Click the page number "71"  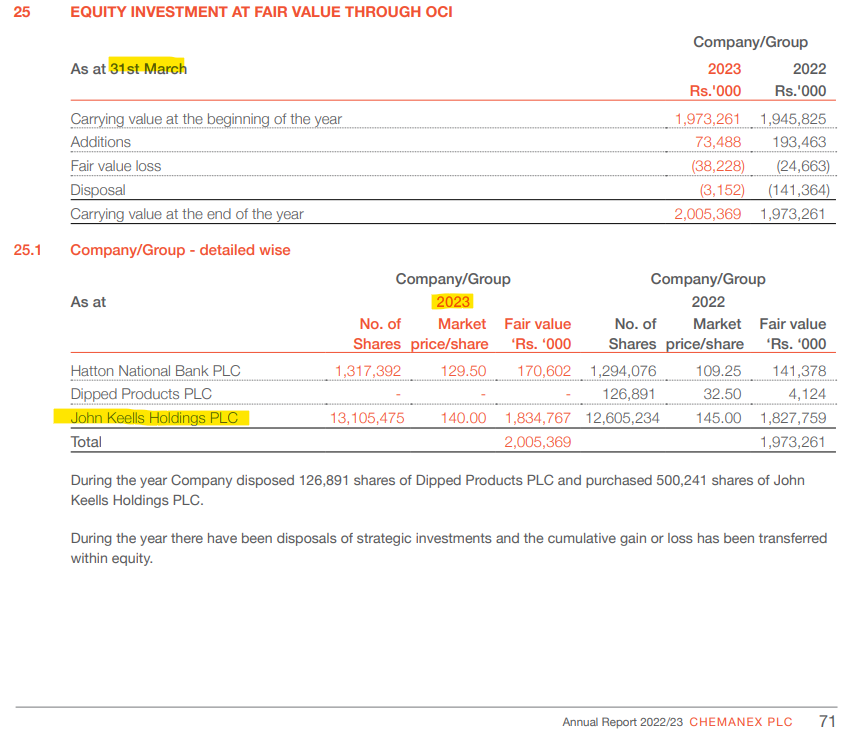(827, 721)
